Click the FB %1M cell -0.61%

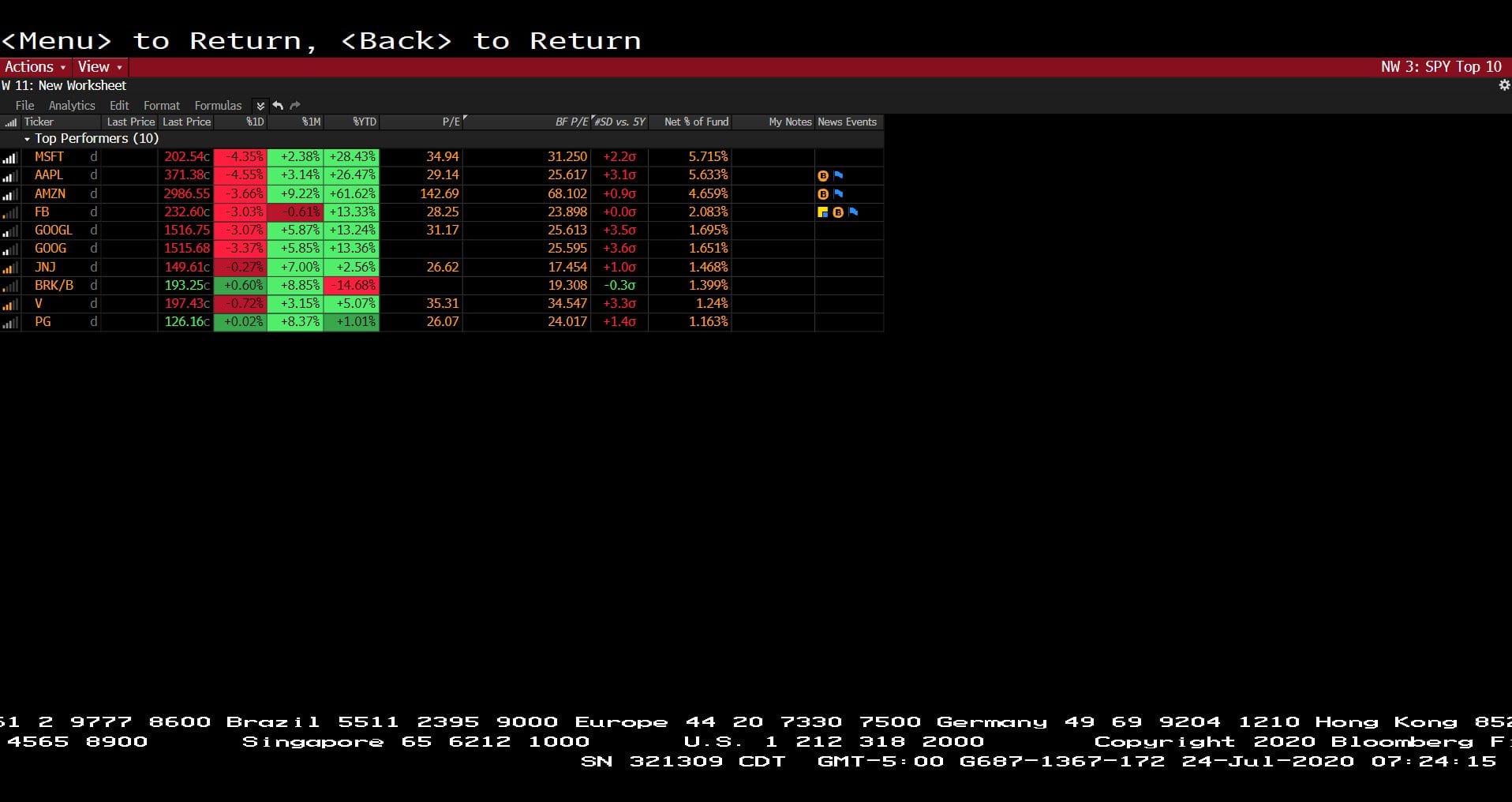295,212
